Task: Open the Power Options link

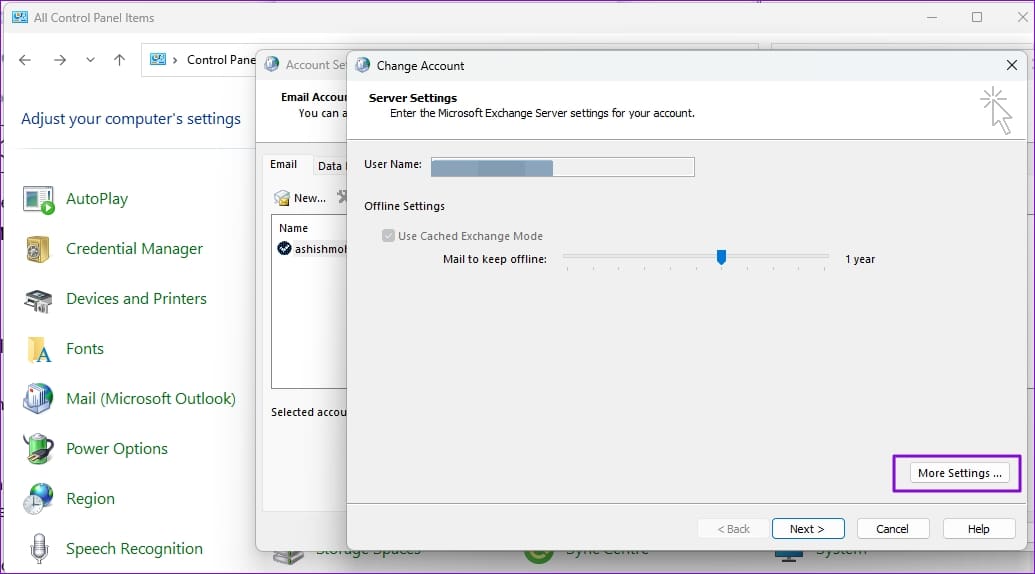Action: (x=117, y=449)
